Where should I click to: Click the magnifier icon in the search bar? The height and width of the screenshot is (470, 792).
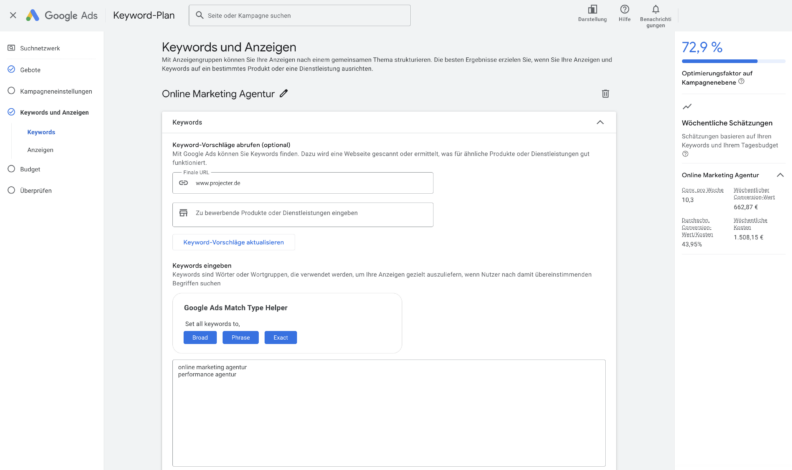point(200,15)
